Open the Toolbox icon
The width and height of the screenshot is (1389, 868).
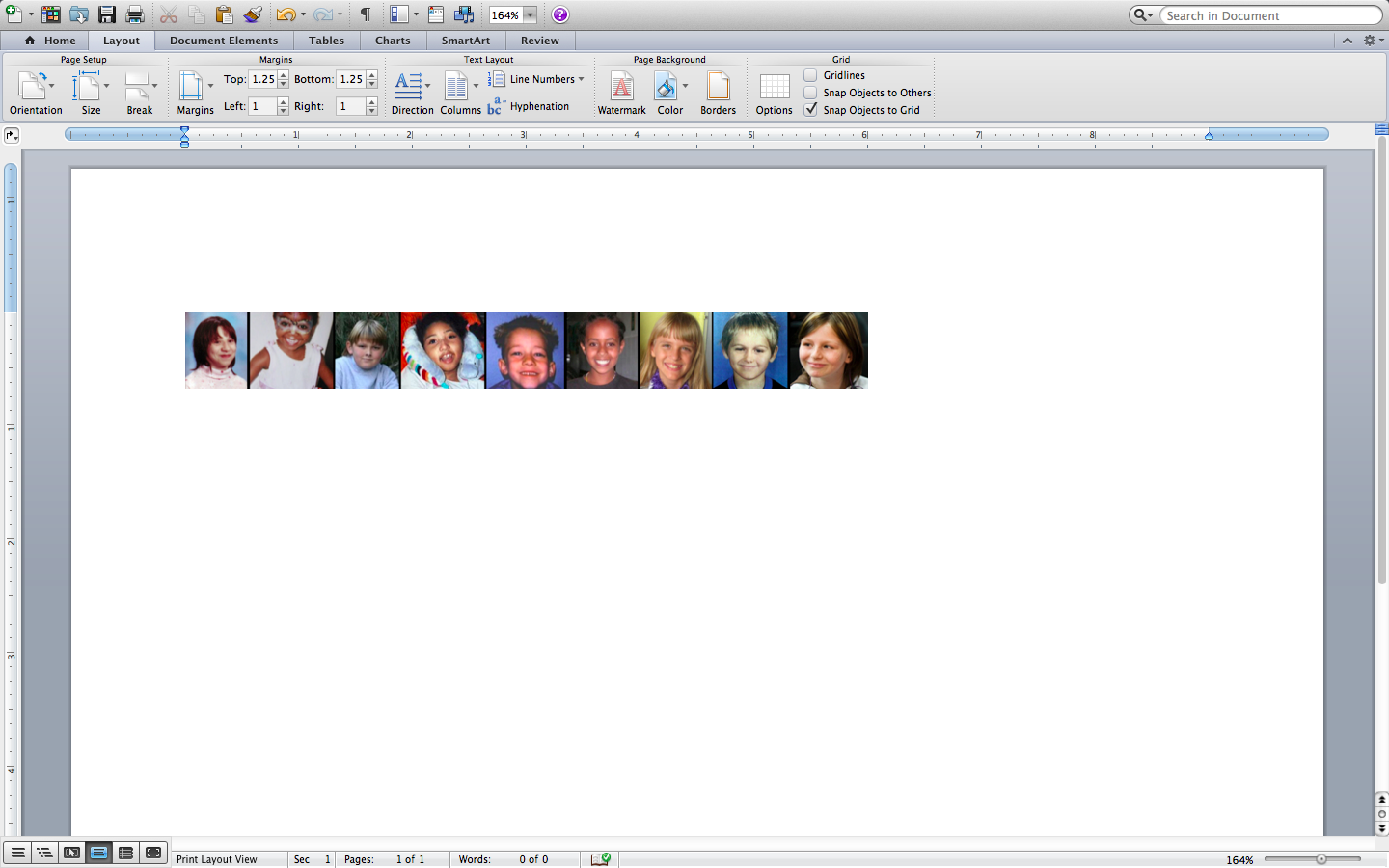[x=436, y=14]
